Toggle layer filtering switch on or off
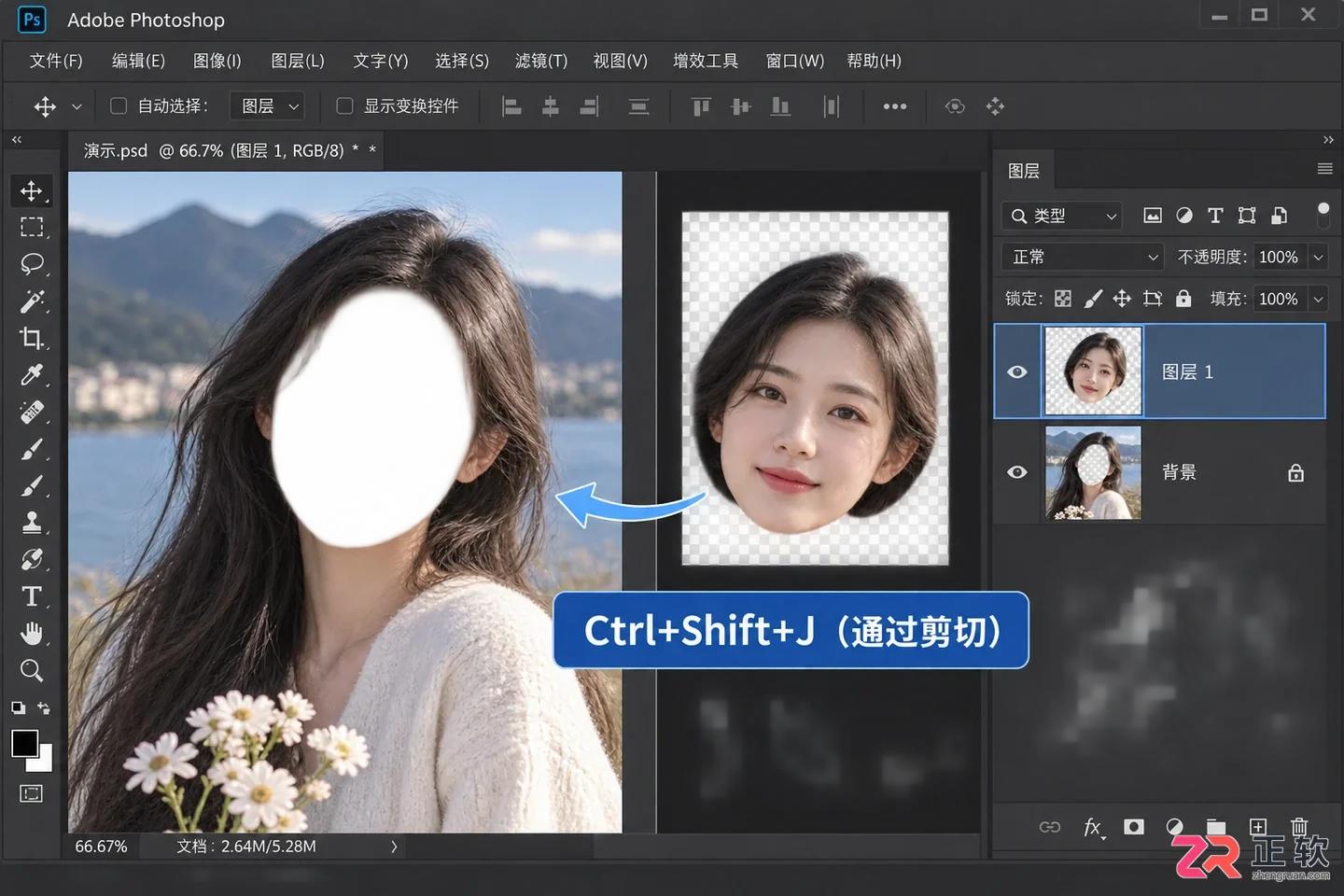Viewport: 1344px width, 896px height. 1323,215
